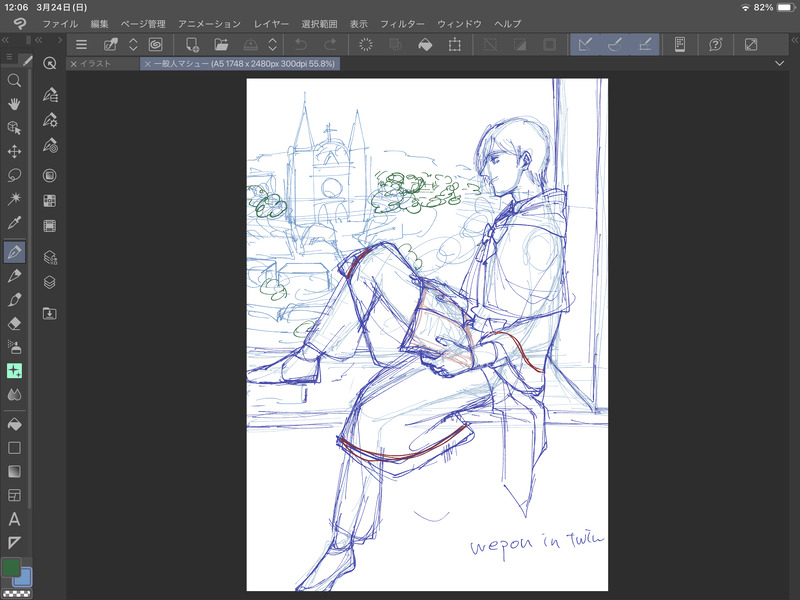Clear the layer with the dotted circle icon
The image size is (800, 600).
(x=366, y=45)
